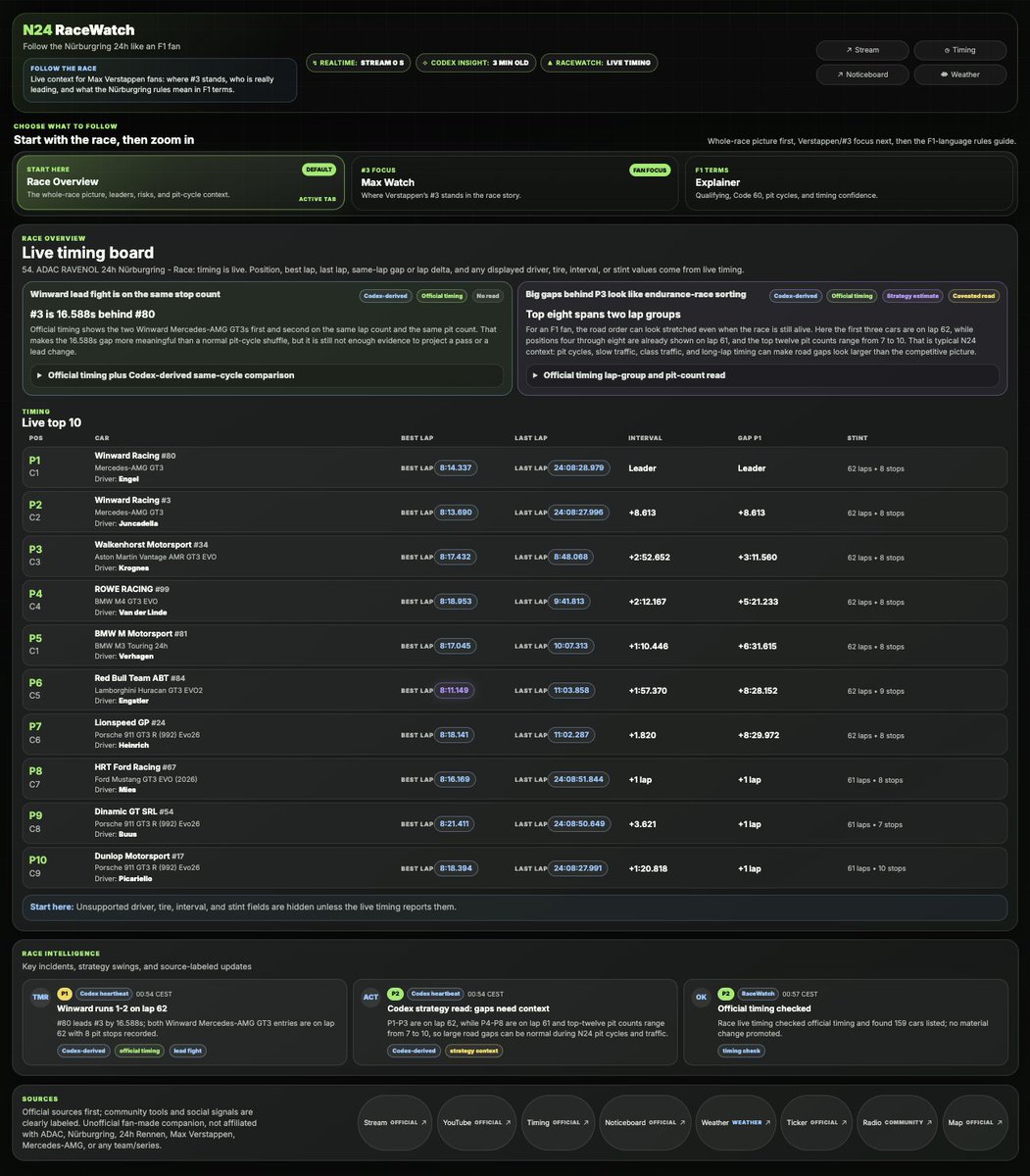1030x1176 pixels.
Task: Open the Stream official source link
Action: [396, 1123]
